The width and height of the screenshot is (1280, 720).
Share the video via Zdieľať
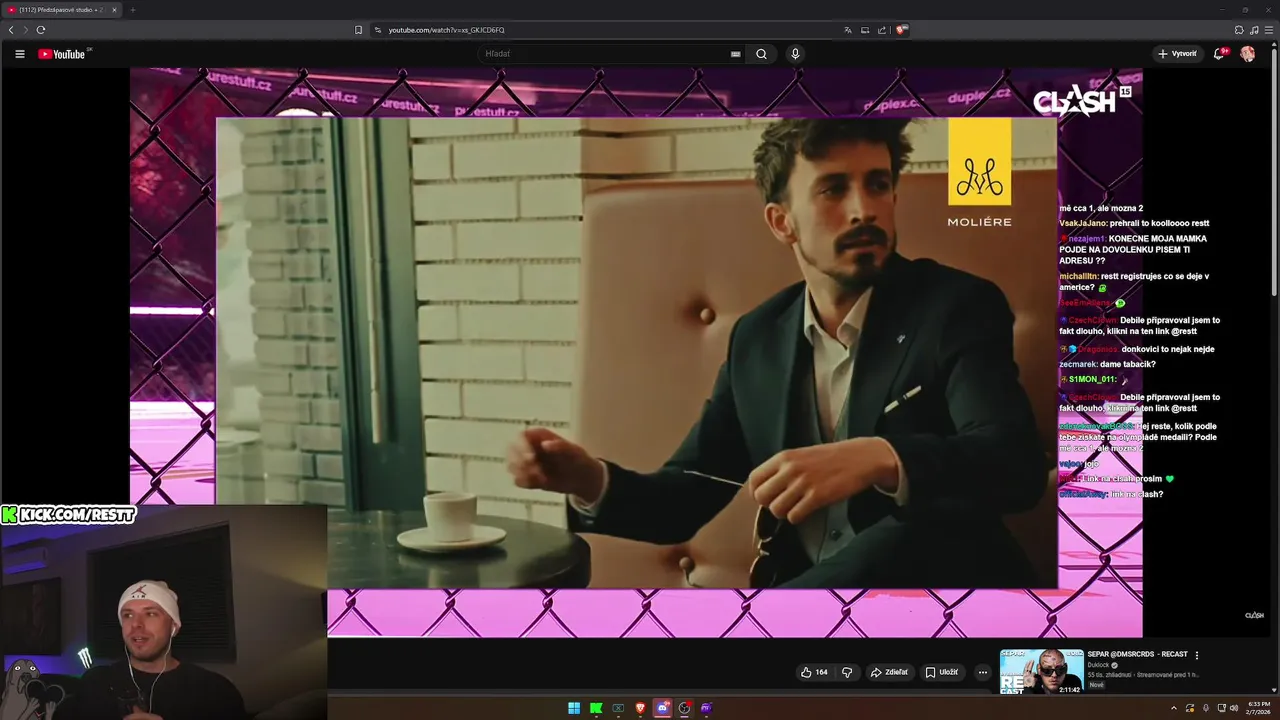tap(889, 672)
